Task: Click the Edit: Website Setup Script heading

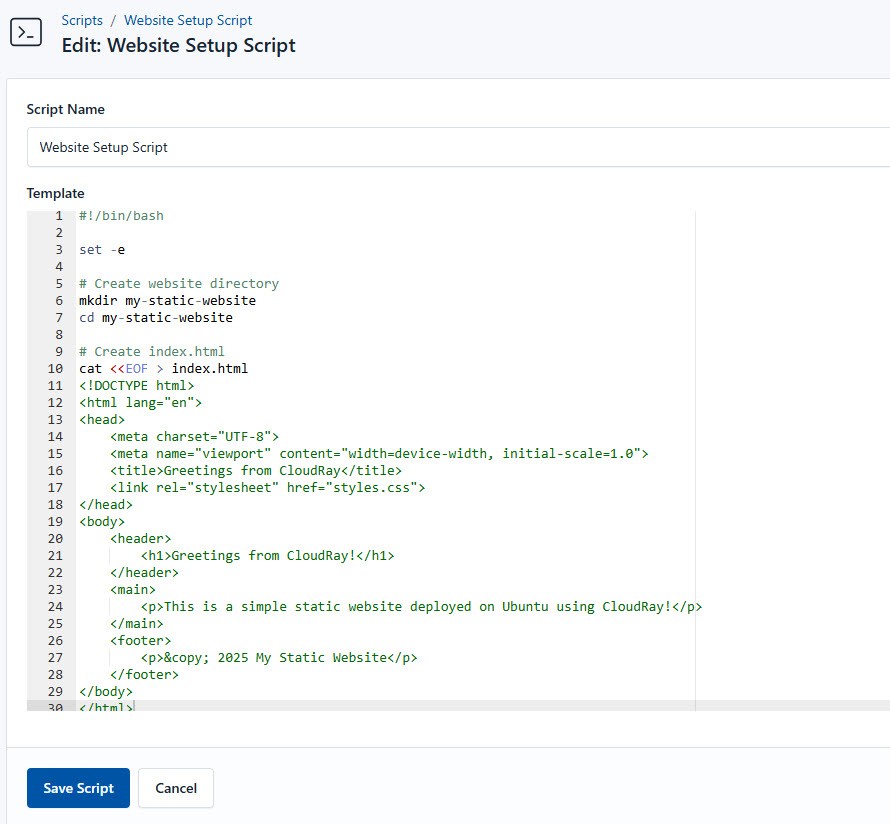Action: tap(178, 45)
